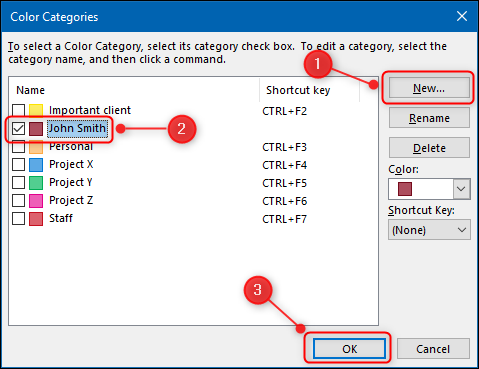The width and height of the screenshot is (479, 369).
Task: Create a category with New... button
Action: [429, 88]
